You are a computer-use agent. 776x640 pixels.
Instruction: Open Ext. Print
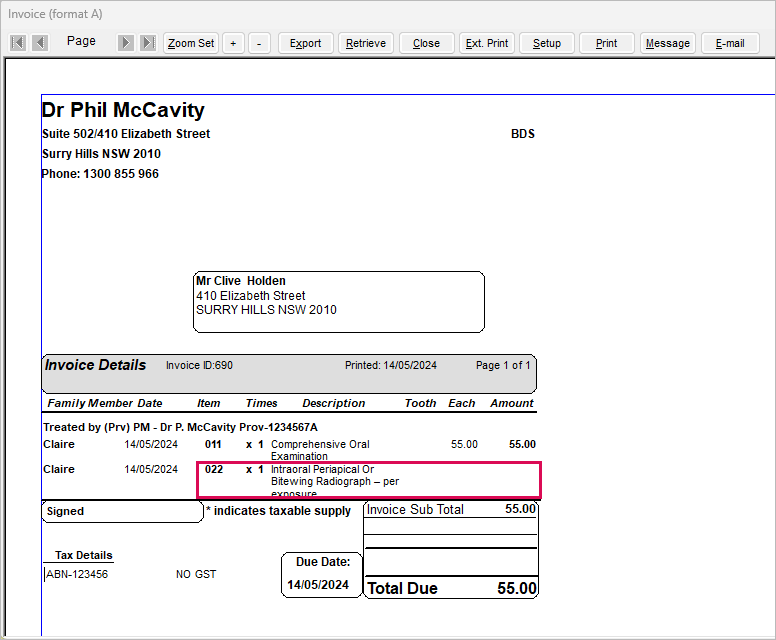click(487, 43)
